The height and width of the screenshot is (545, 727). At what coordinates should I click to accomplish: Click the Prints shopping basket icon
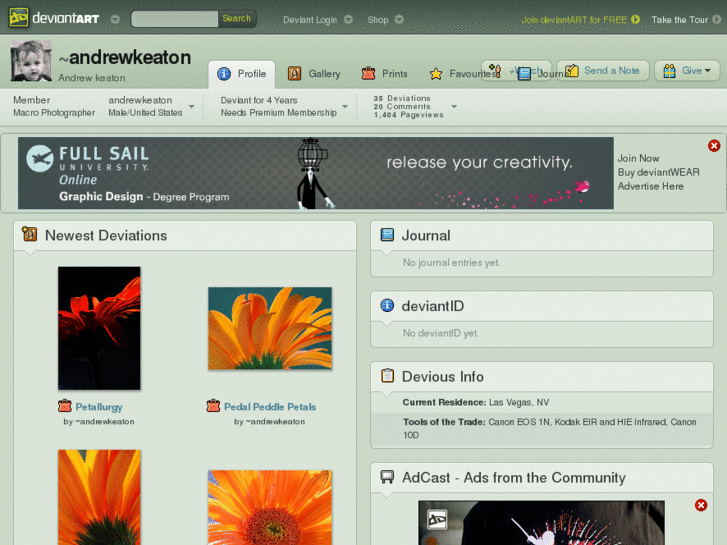point(368,73)
